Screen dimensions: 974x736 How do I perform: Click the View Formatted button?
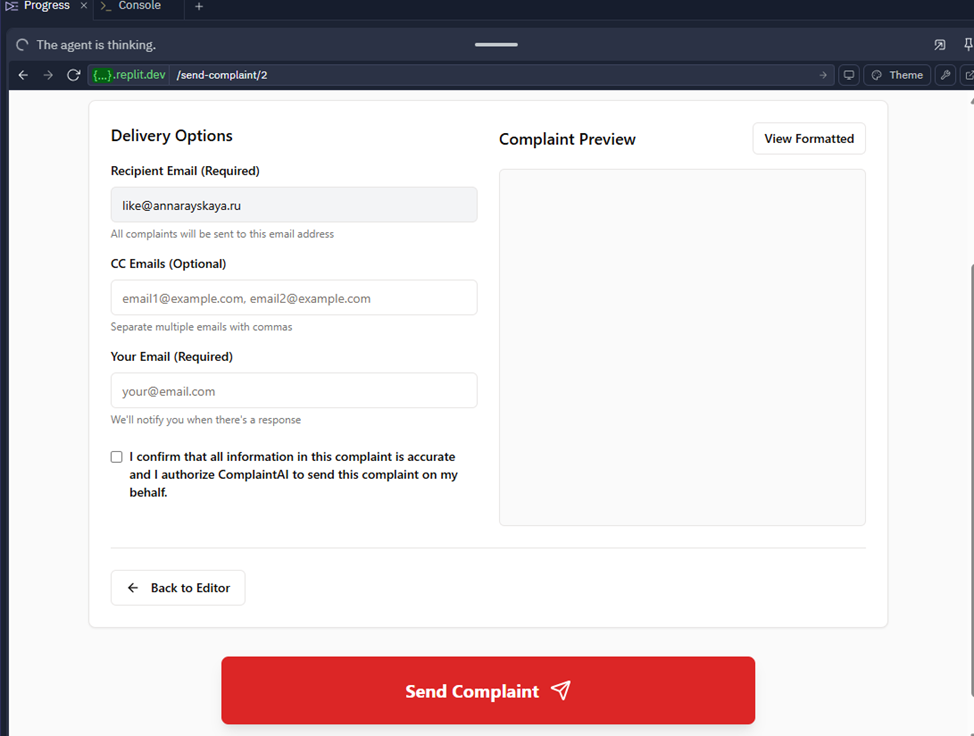pos(808,139)
